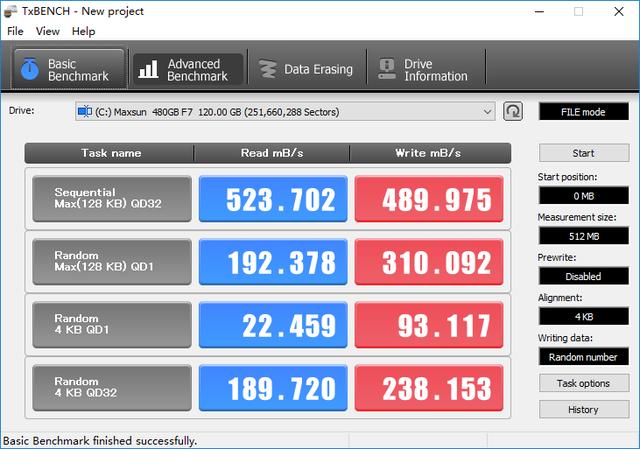The height and width of the screenshot is (449, 640).
Task: Click the Writing data: label
Action: 565,338
